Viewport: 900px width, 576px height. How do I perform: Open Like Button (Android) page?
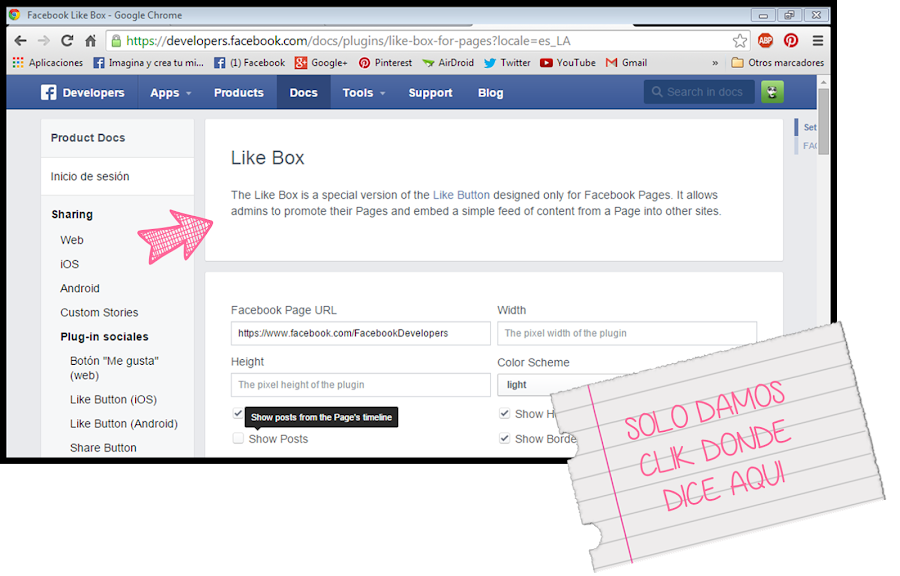[x=124, y=423]
